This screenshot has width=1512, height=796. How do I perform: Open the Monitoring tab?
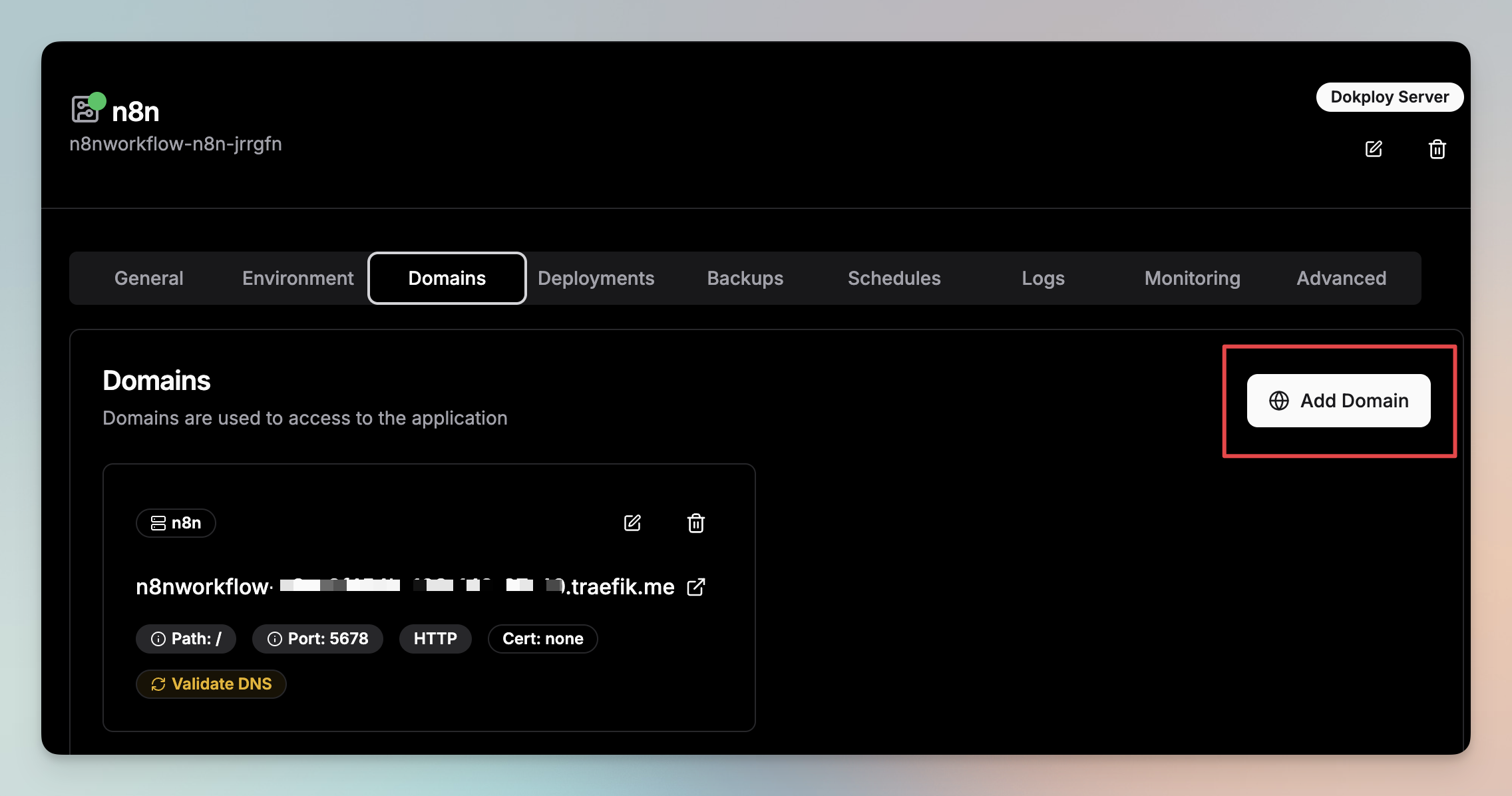point(1193,278)
